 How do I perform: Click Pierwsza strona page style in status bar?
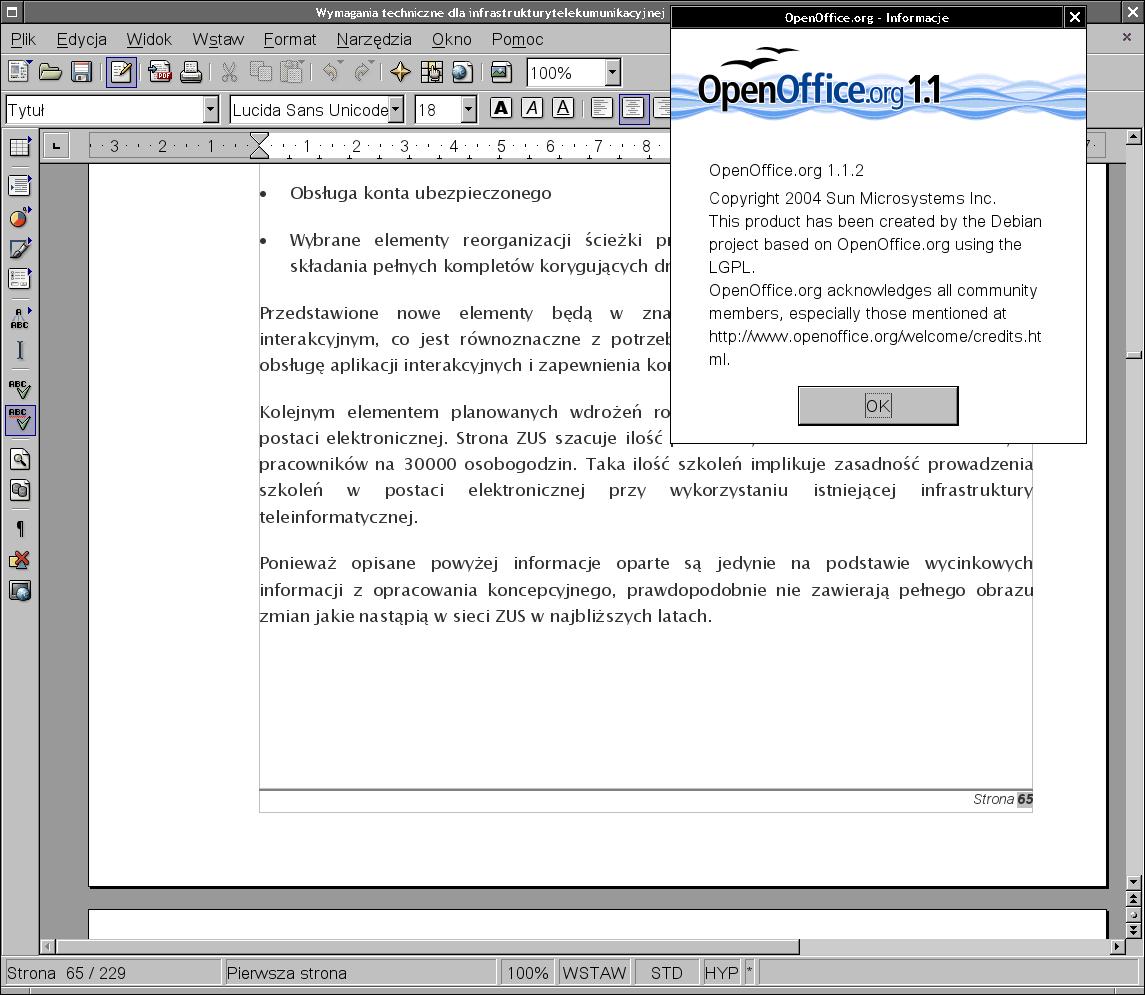tap(360, 973)
